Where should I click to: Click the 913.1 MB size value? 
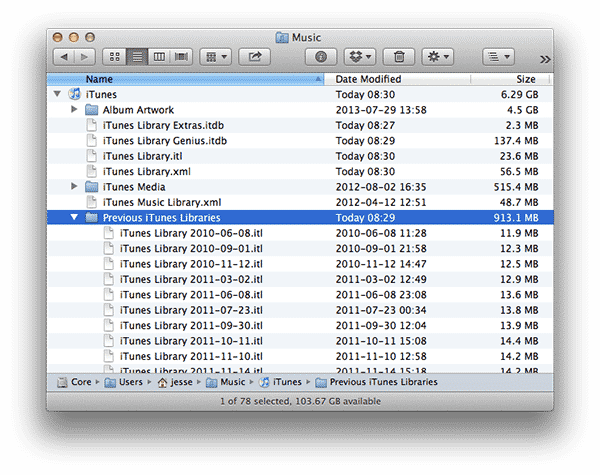click(x=515, y=218)
